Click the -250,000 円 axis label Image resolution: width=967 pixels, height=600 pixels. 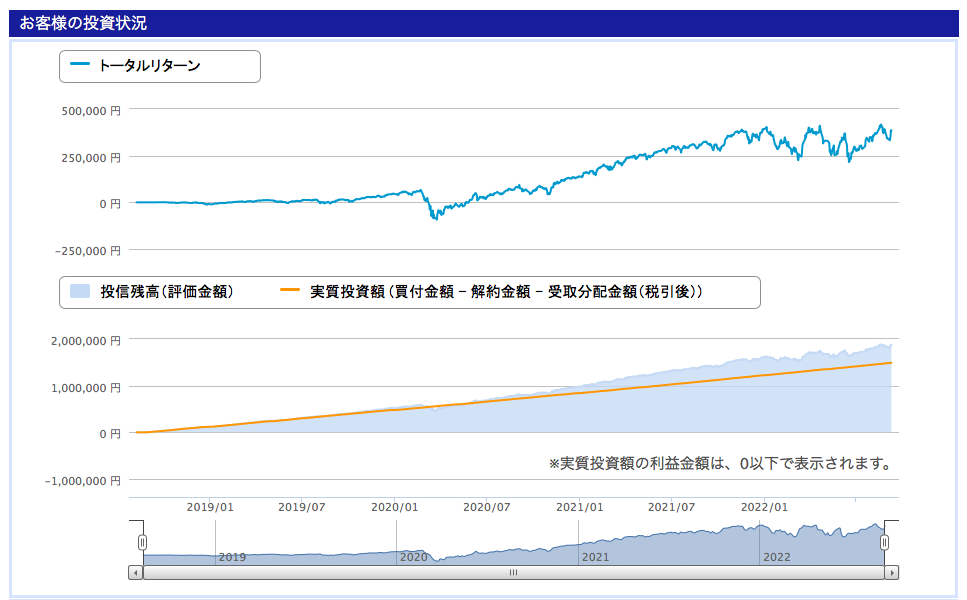tap(88, 251)
